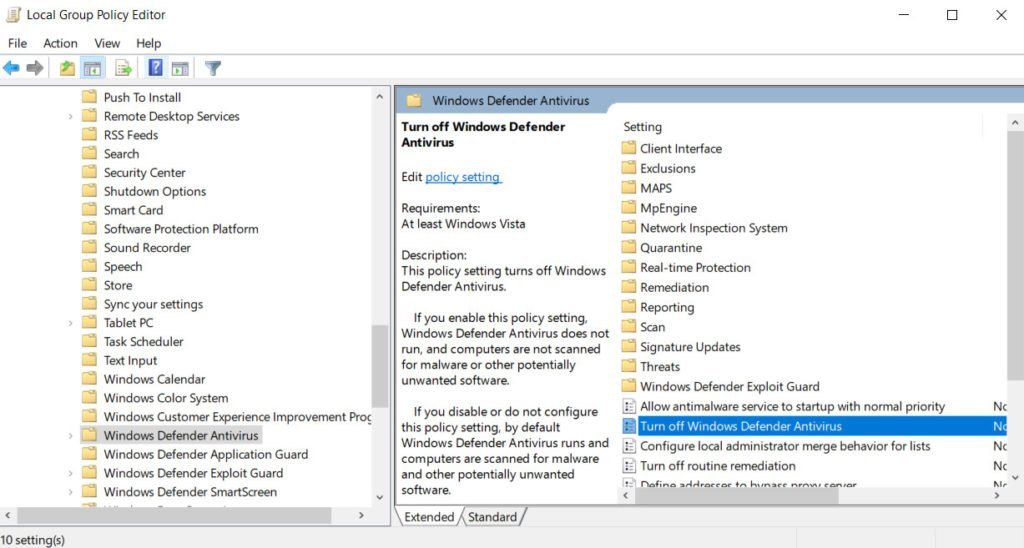The height and width of the screenshot is (548, 1024).
Task: Expand the Windows Defender Antivirus tree node
Action: (x=71, y=435)
